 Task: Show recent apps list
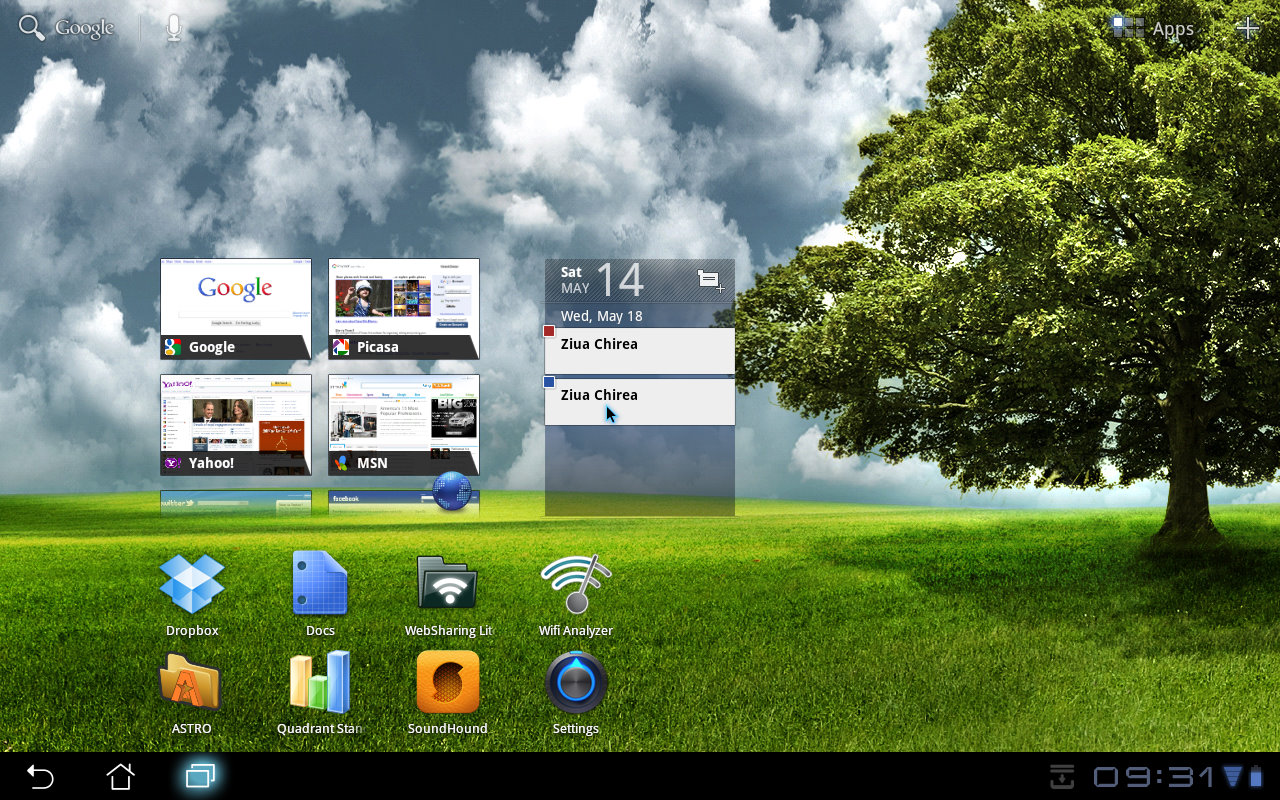click(x=200, y=776)
